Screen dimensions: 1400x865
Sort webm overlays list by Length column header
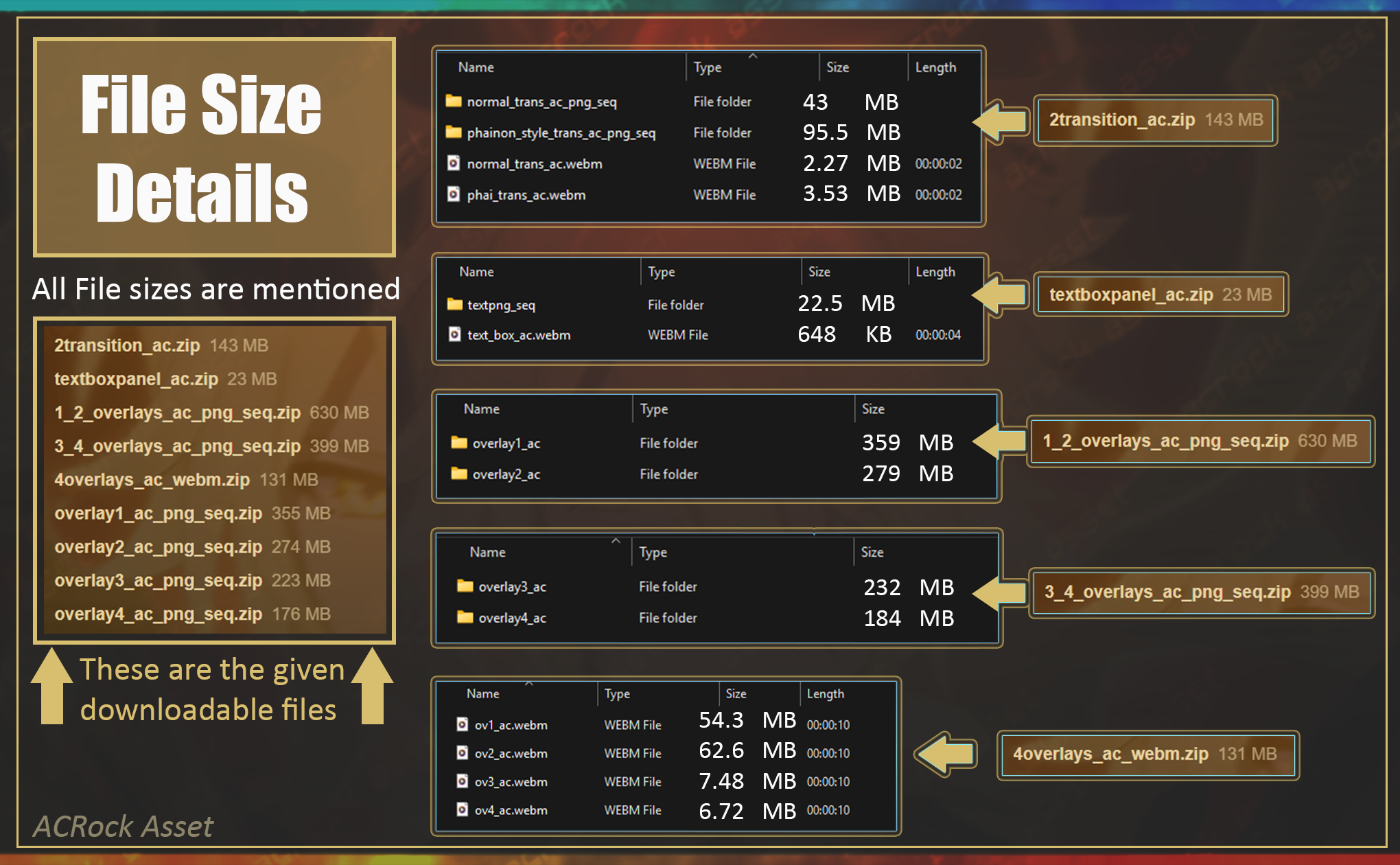click(x=826, y=693)
